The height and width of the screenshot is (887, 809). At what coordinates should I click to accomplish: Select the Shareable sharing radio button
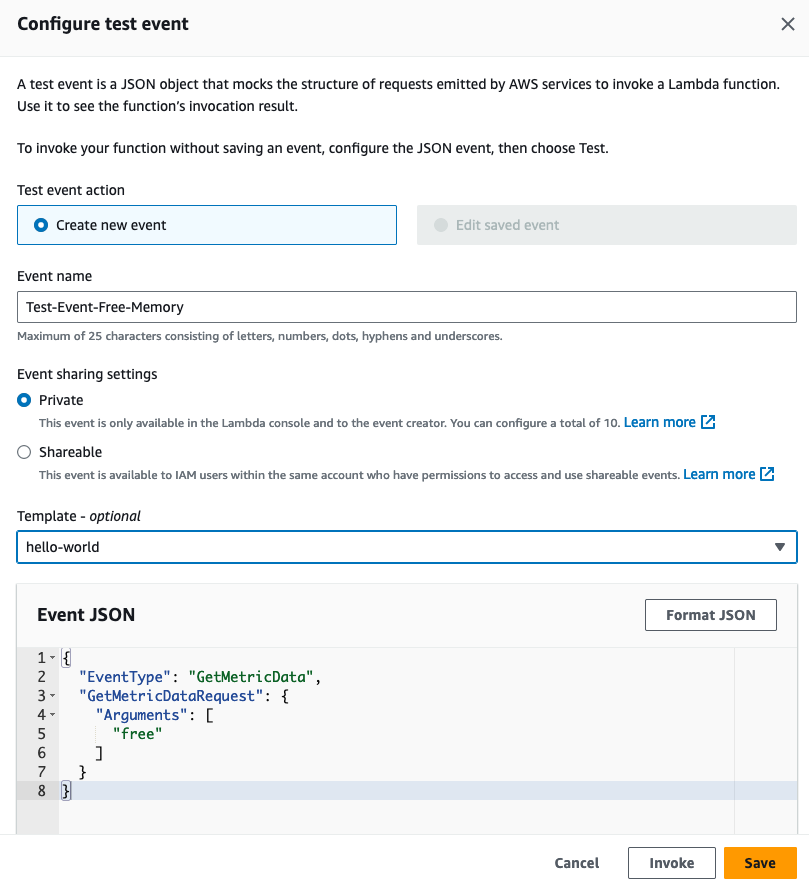tap(24, 452)
